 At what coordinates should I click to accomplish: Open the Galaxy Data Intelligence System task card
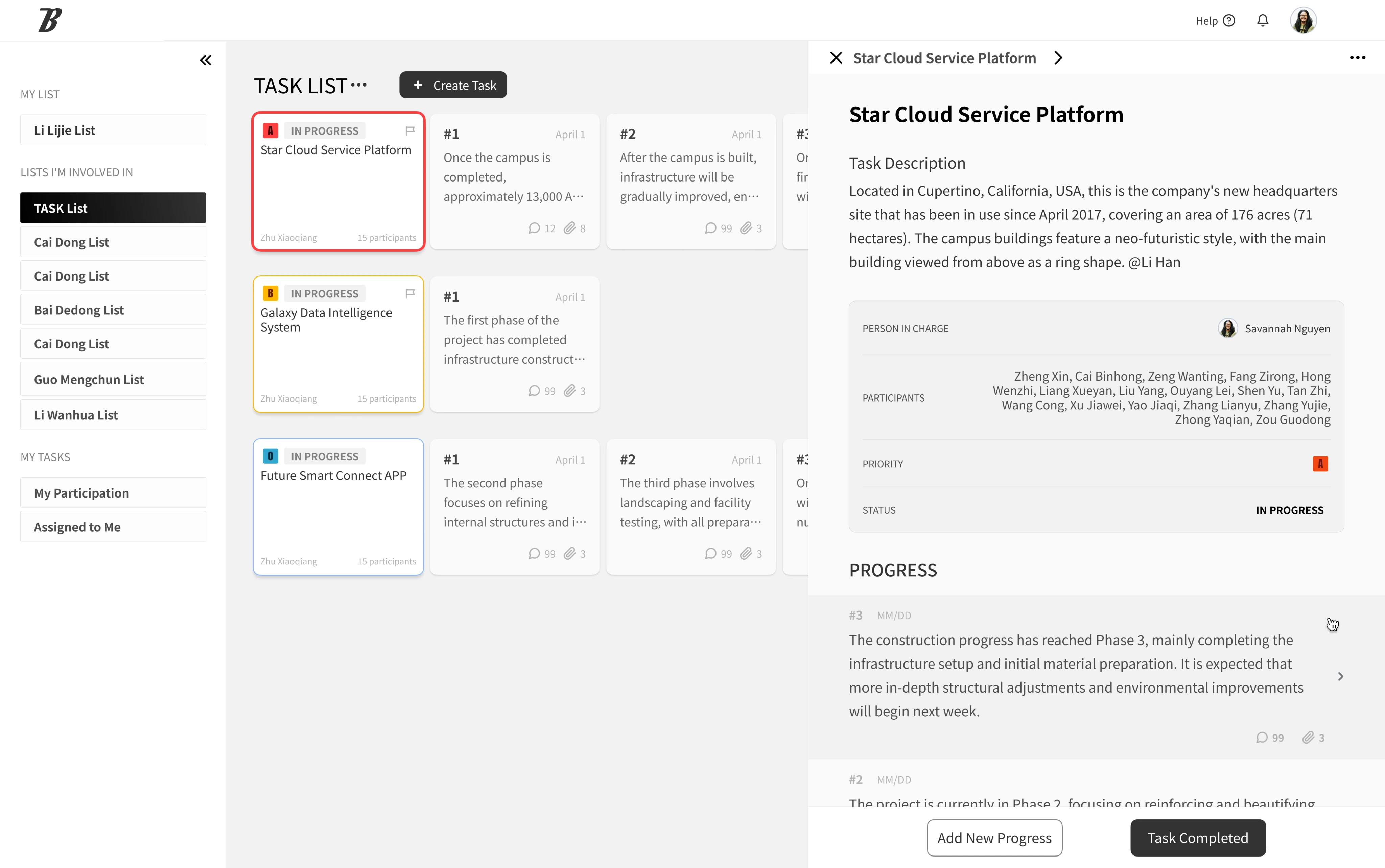click(338, 344)
